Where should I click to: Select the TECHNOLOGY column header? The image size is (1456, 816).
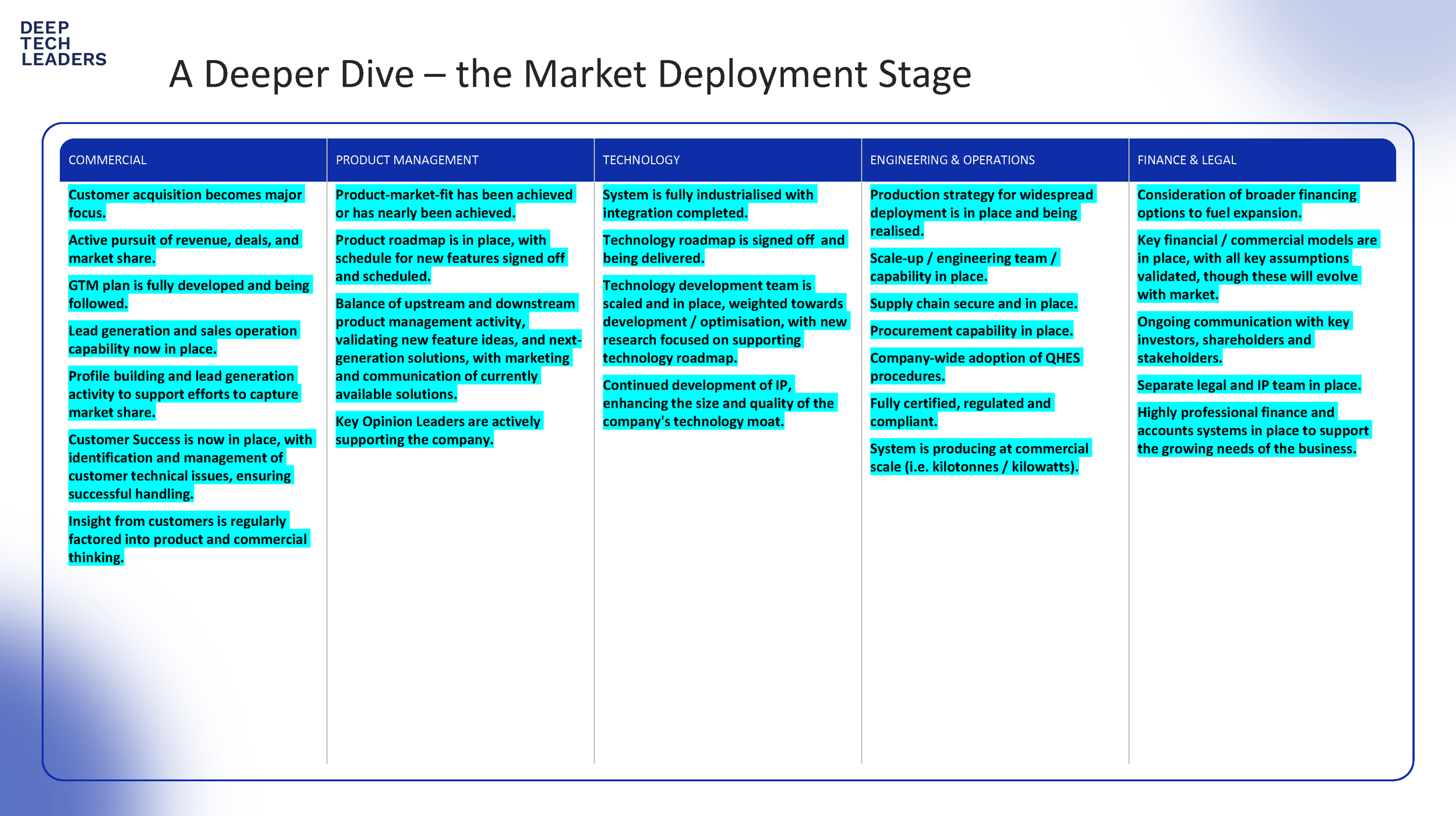[641, 160]
